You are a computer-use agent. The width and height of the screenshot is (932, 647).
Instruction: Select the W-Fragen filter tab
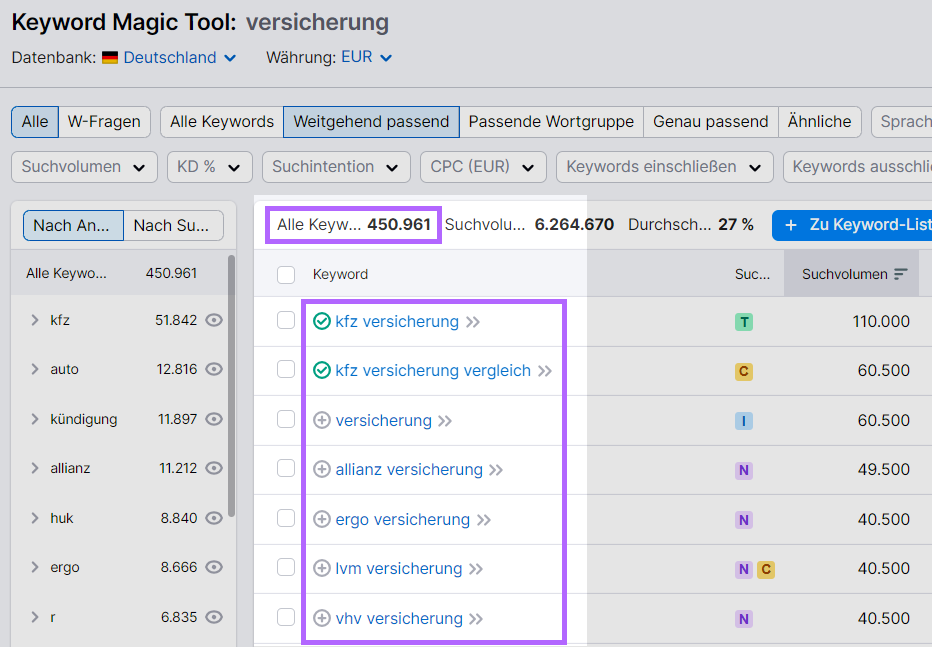point(104,121)
